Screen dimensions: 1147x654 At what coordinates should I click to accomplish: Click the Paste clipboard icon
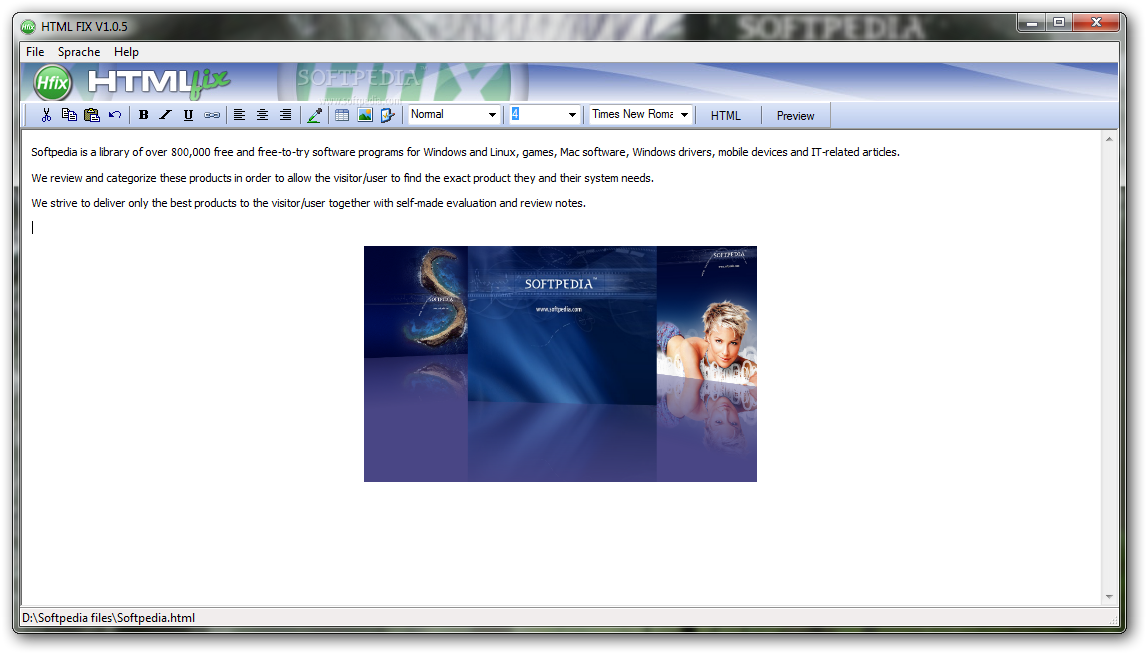tap(91, 115)
